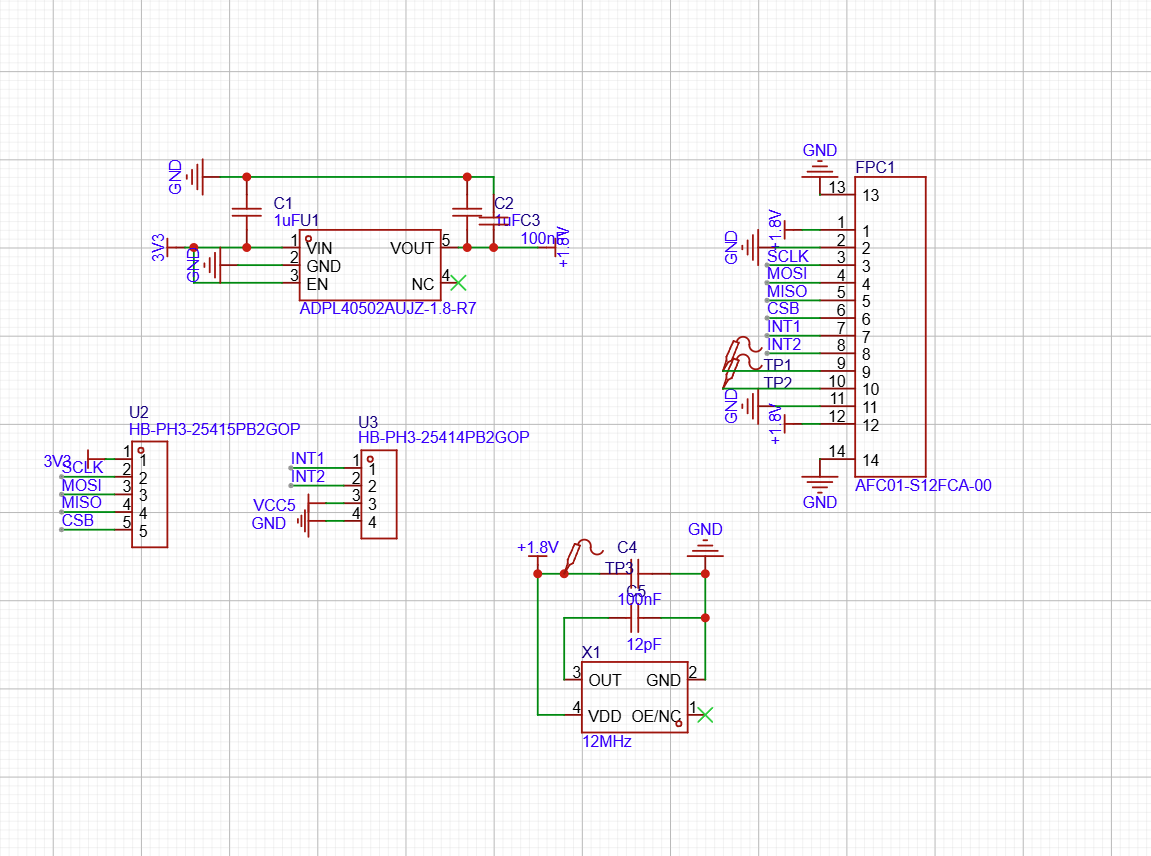The image size is (1151, 856).
Task: Click the CSB net label on U2
Action: tap(78, 520)
